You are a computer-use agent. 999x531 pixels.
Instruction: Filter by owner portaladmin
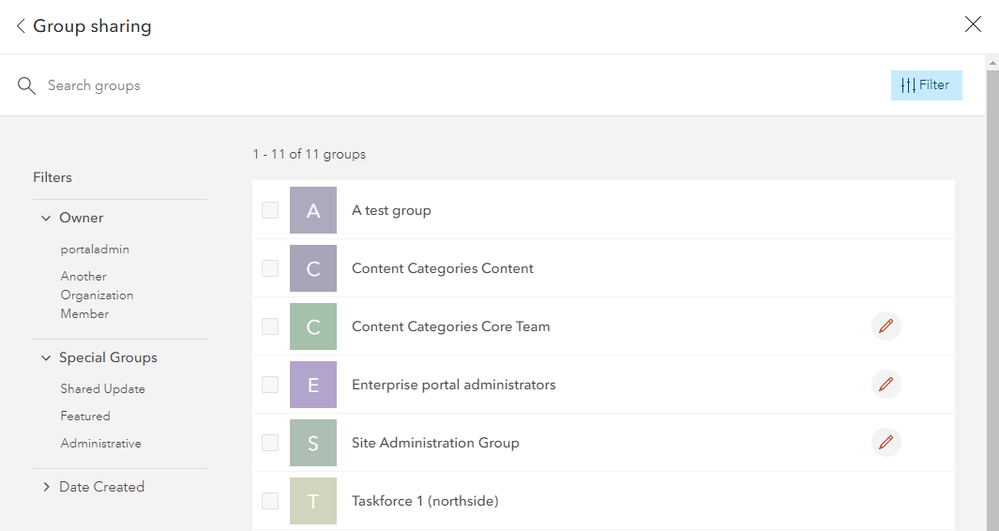(95, 249)
